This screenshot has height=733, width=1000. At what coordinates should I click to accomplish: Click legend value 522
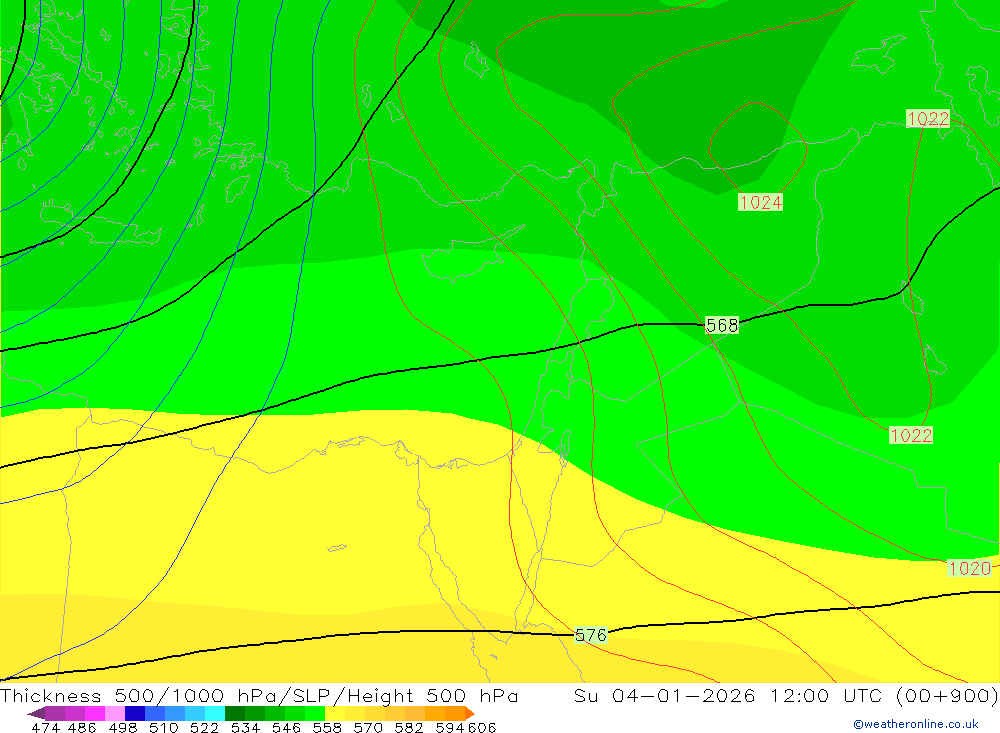[204, 727]
